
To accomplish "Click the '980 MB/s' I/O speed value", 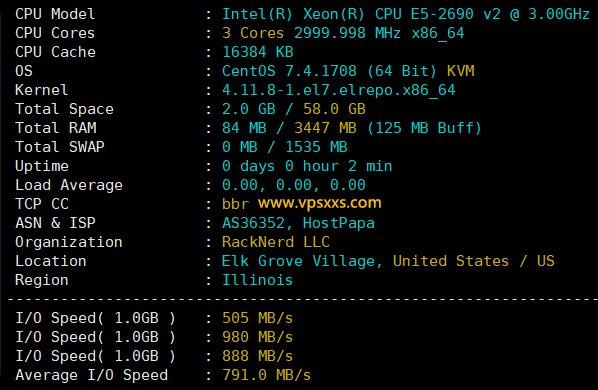I will [258, 337].
